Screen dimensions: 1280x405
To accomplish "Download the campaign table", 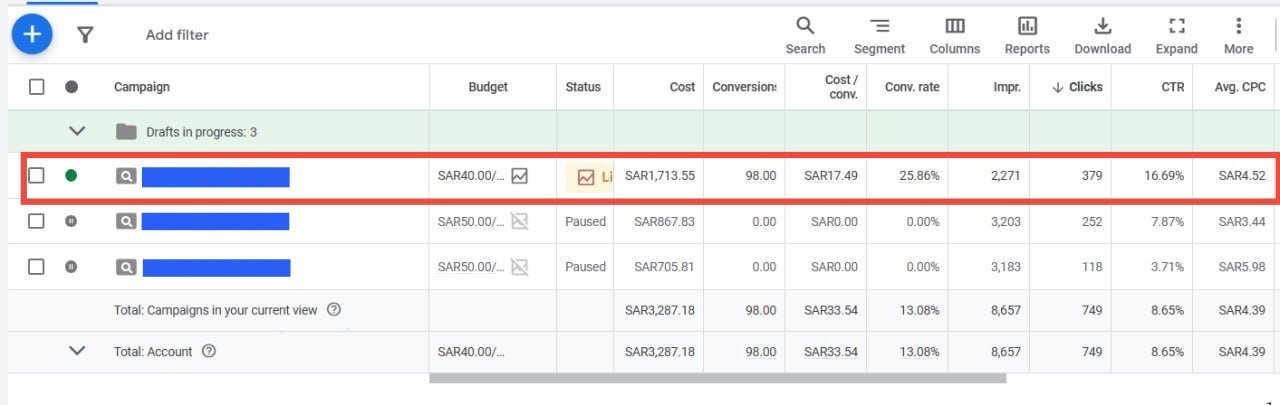I will tap(1102, 36).
